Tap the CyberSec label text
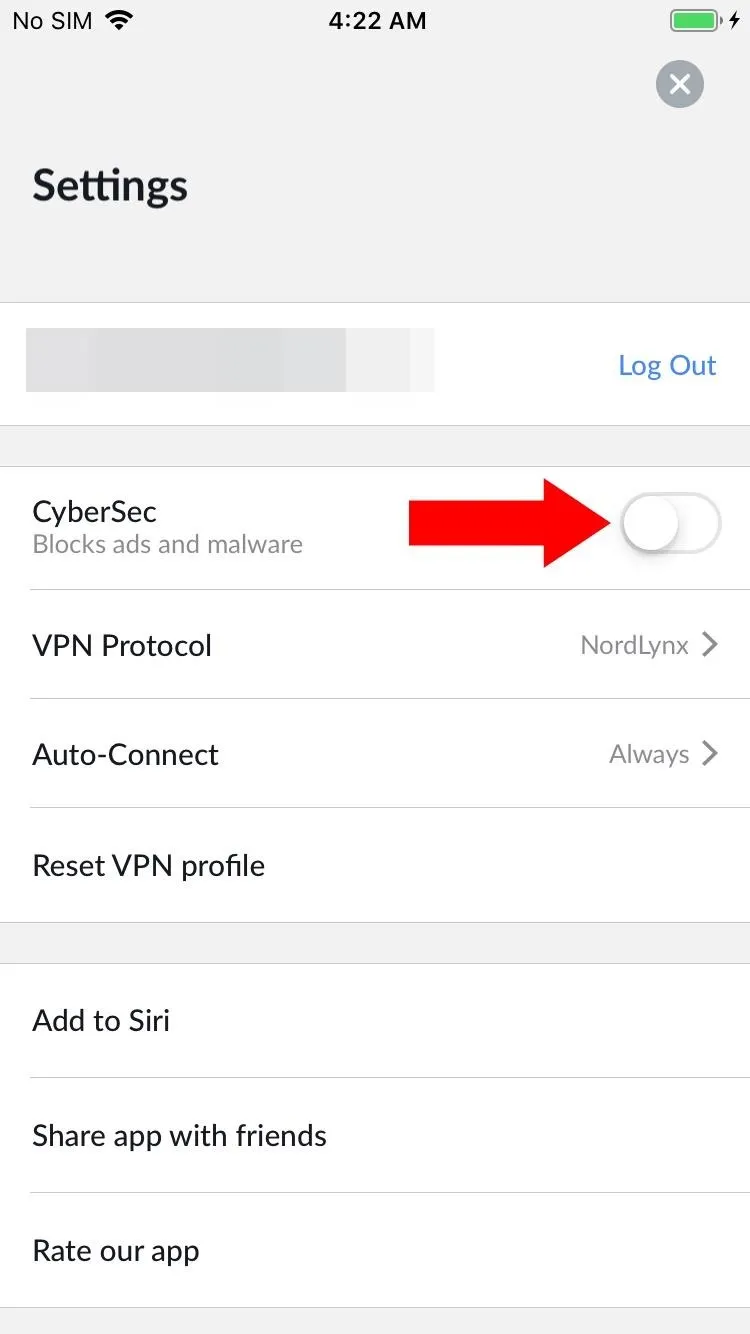Viewport: 750px width, 1334px height. (94, 511)
